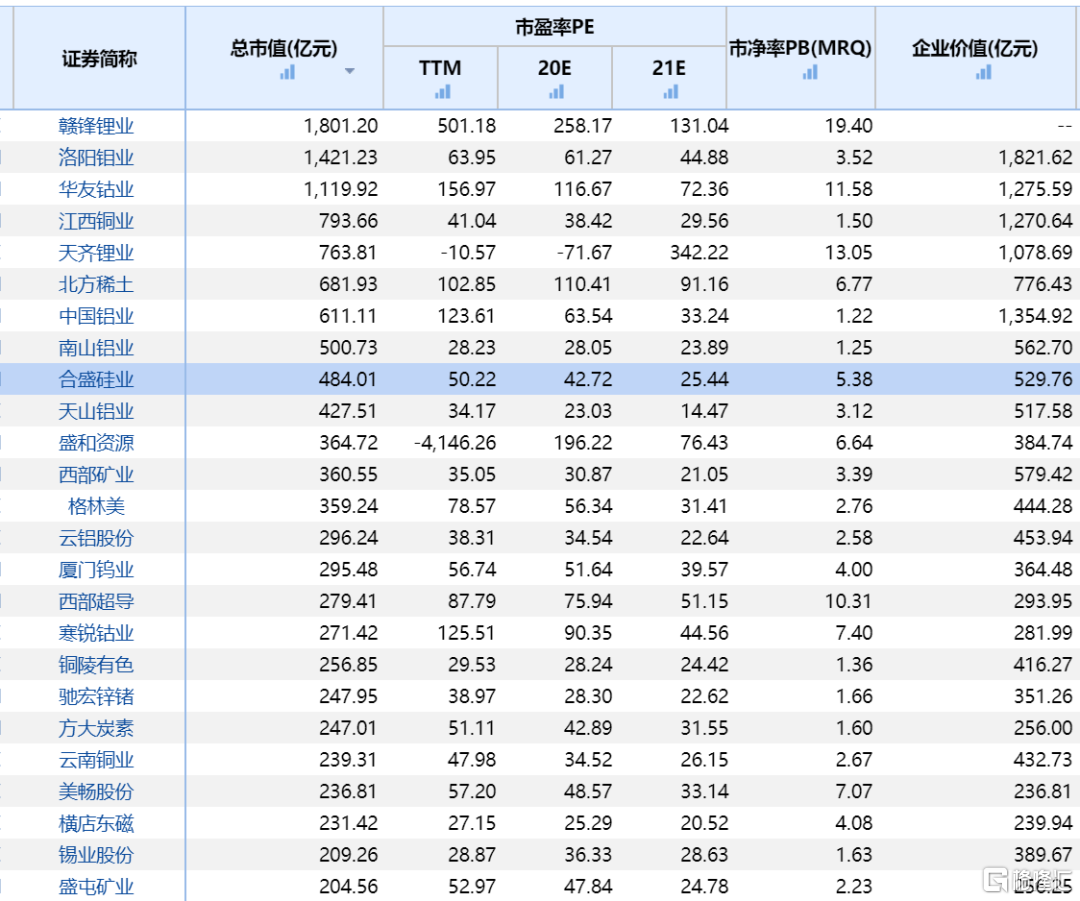The width and height of the screenshot is (1080, 901).
Task: Click the chart icon under 20E
Action: [556, 91]
